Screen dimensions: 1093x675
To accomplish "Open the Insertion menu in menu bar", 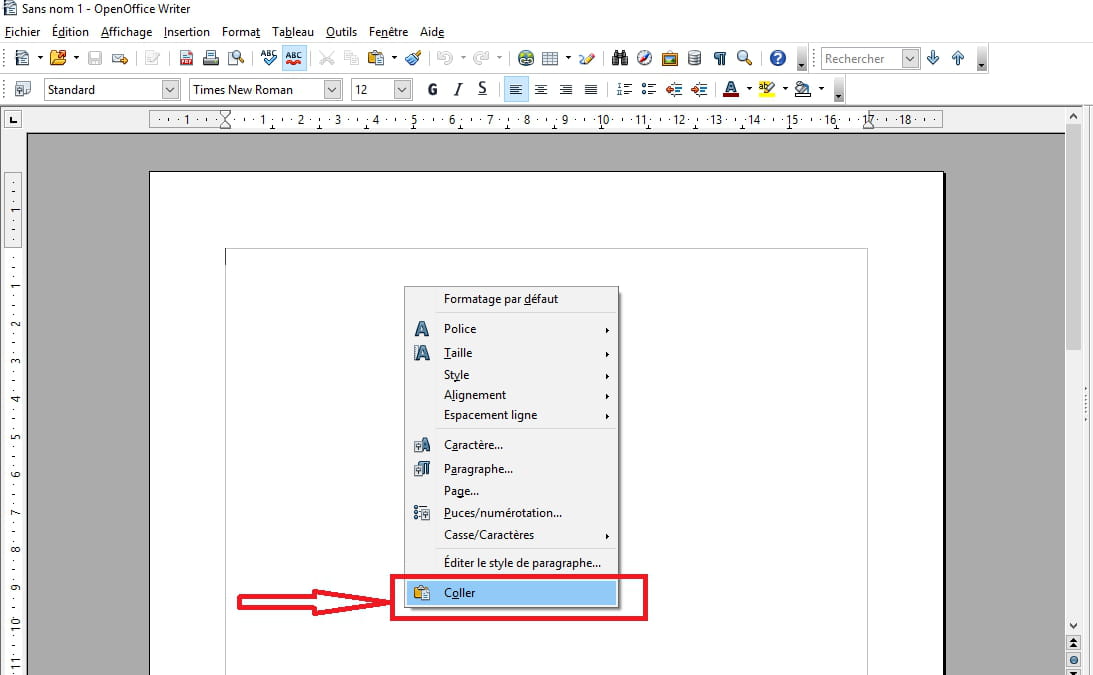I will (187, 32).
